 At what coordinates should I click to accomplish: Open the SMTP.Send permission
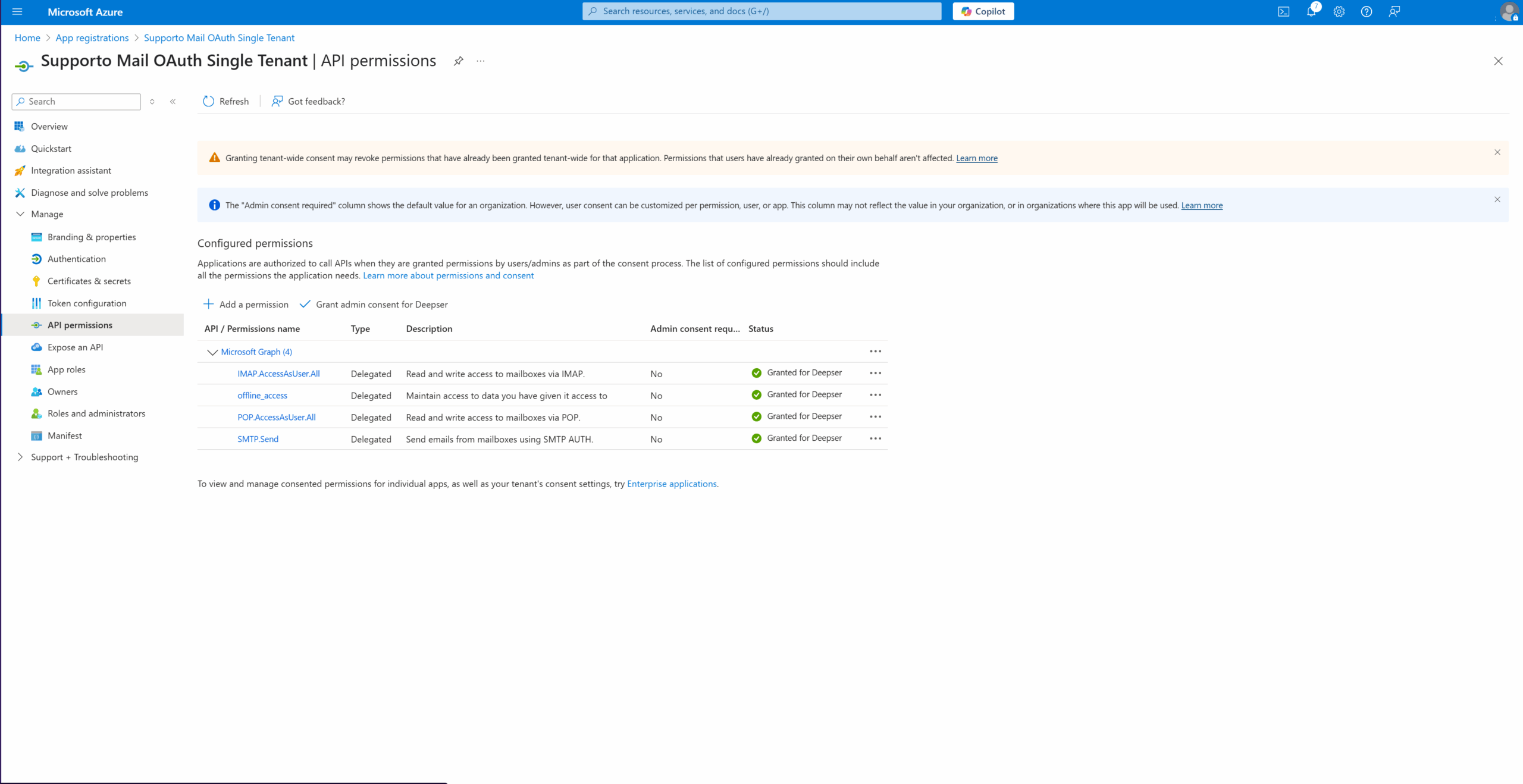click(x=258, y=439)
